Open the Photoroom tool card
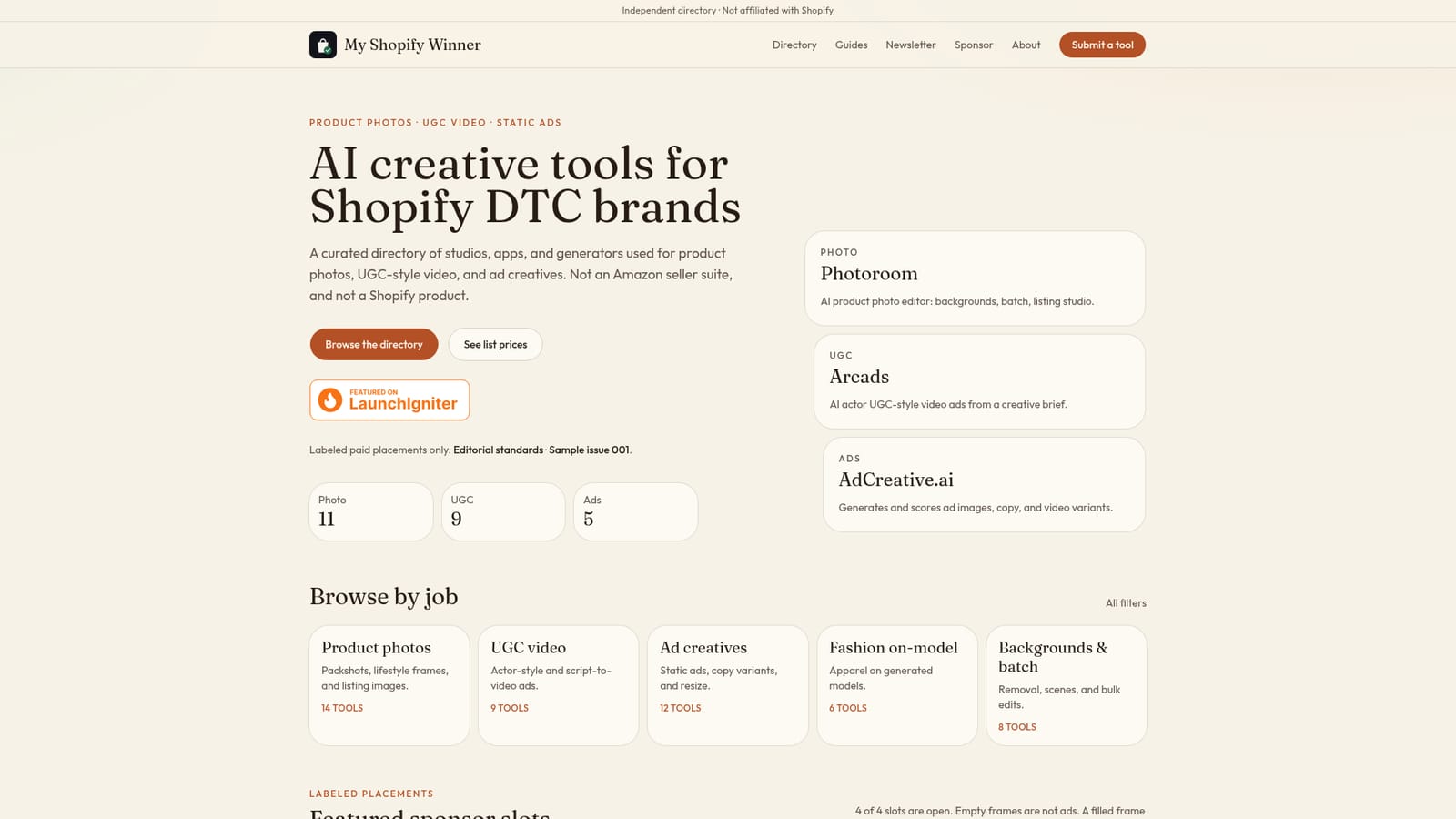The image size is (1456, 819). click(x=975, y=278)
